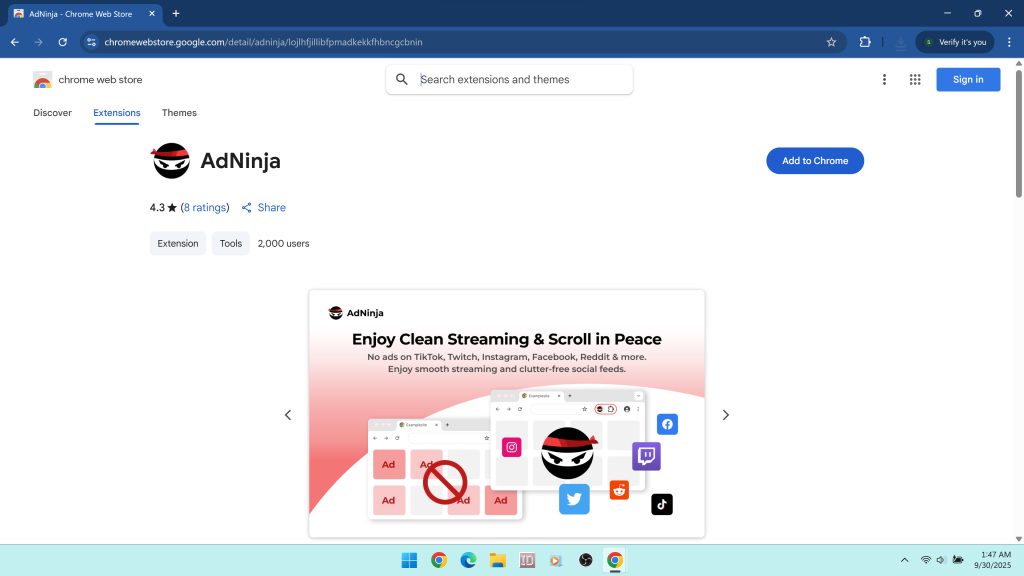Switch to the Themes tab

179,113
